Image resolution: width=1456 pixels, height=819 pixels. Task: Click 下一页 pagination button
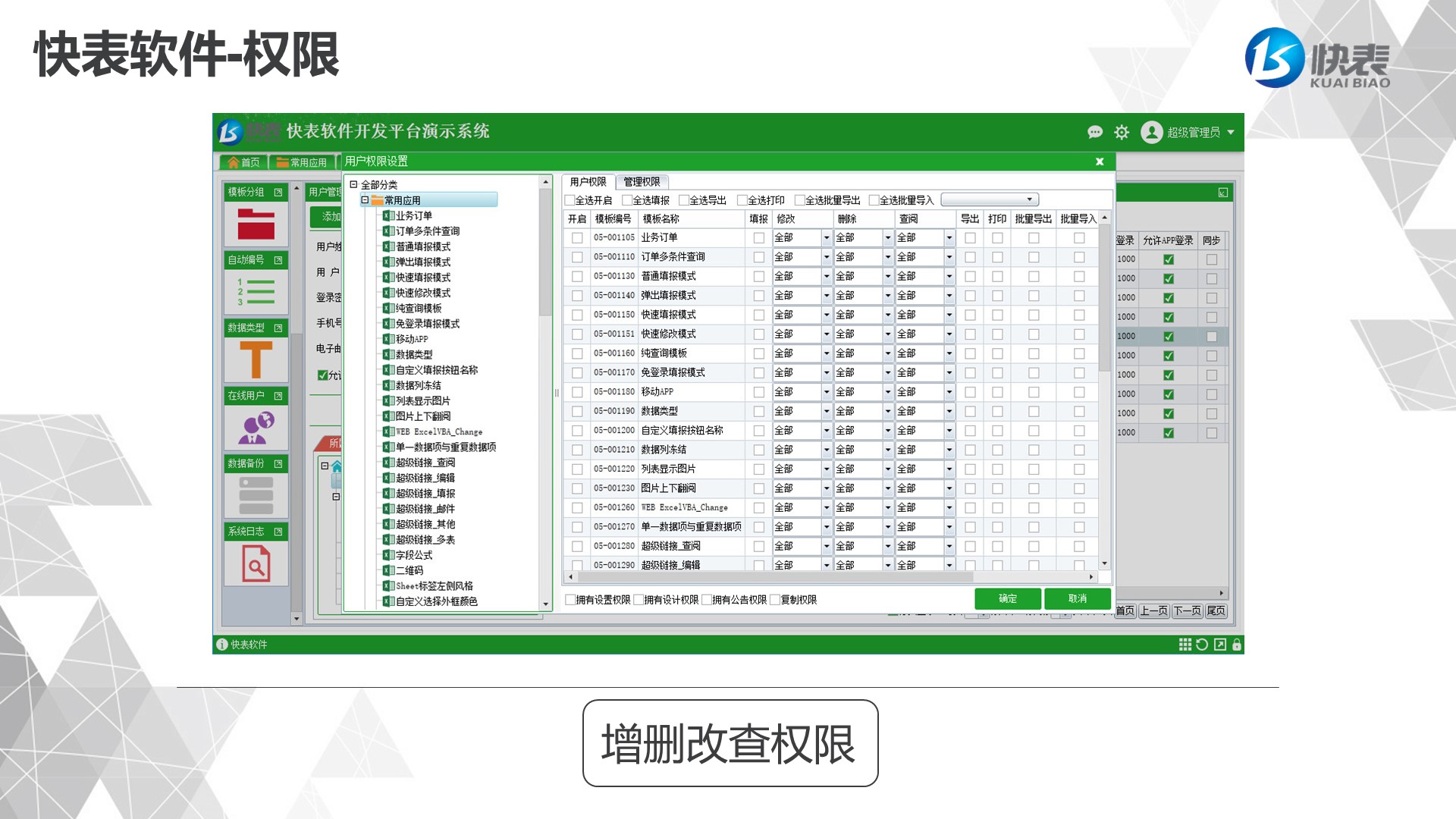(x=1188, y=611)
